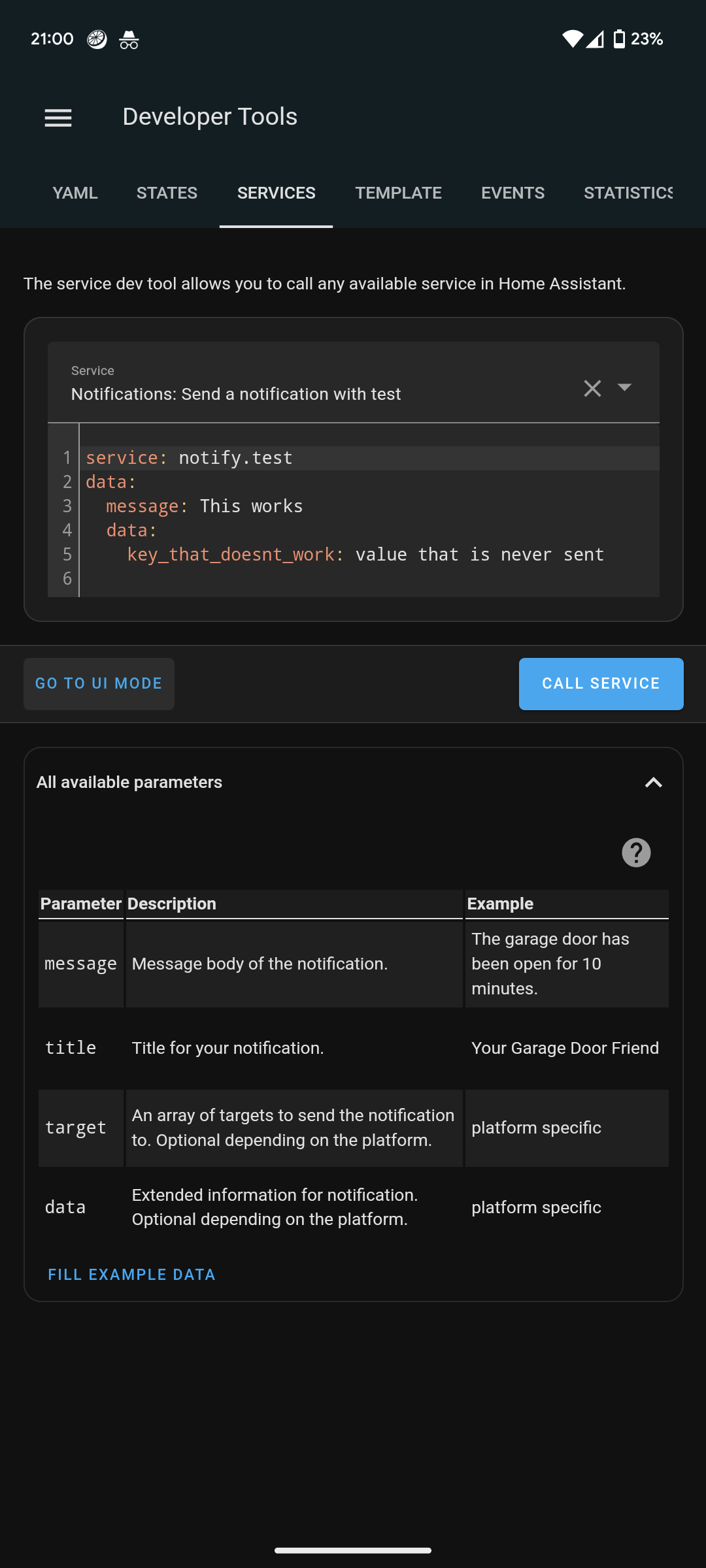706x1568 pixels.
Task: Tap the incognito notification icon in status bar
Action: point(129,40)
